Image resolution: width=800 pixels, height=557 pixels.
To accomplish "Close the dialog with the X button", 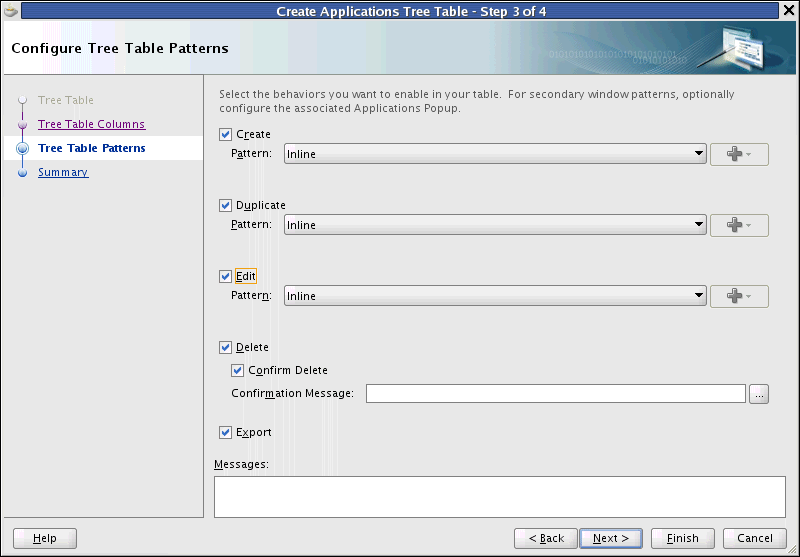I will [789, 11].
